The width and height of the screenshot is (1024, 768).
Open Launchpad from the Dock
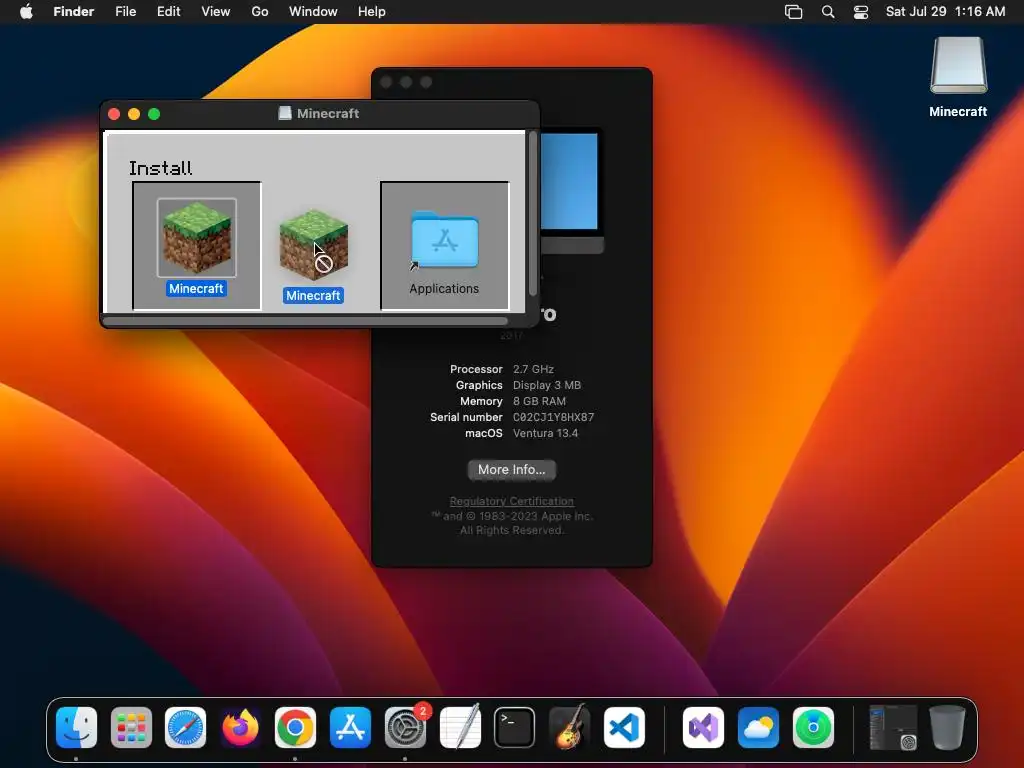point(131,727)
